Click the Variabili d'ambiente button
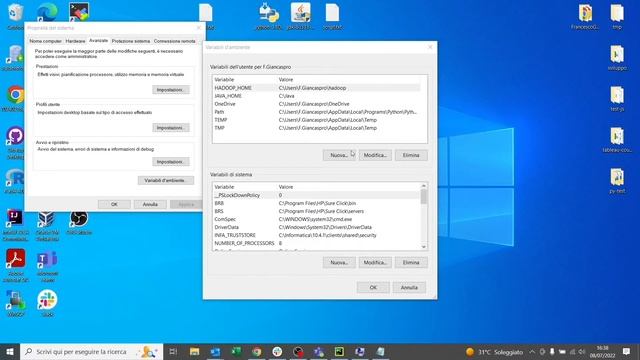 click(x=165, y=180)
